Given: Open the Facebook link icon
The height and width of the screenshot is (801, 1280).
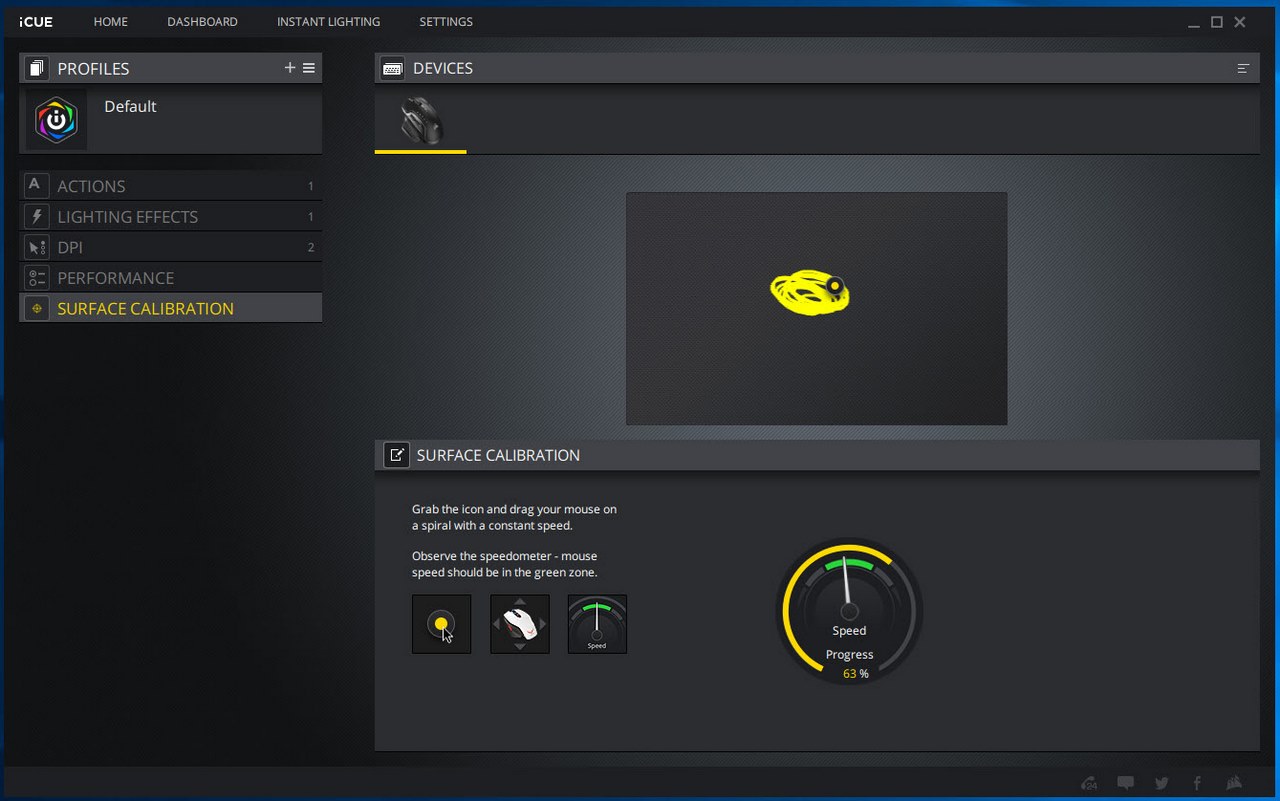Looking at the screenshot, I should 1197,783.
